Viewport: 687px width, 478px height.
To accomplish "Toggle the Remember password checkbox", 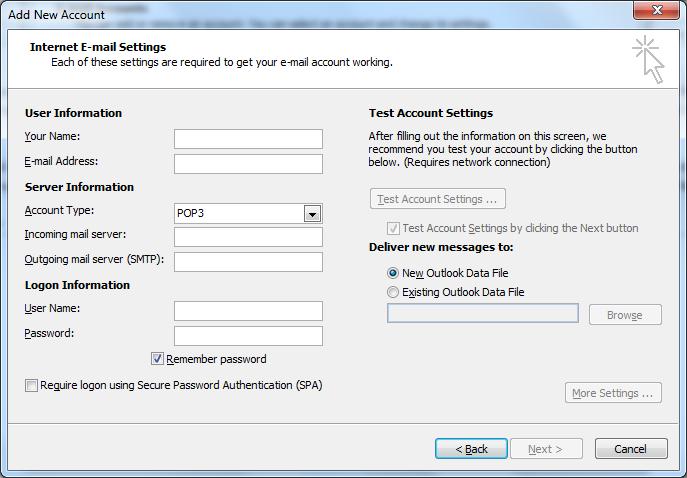I will pos(158,359).
